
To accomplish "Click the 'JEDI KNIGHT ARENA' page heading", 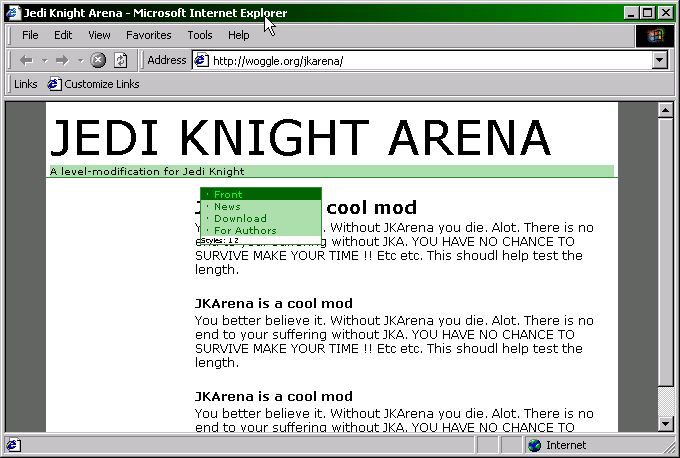I will 301,138.
